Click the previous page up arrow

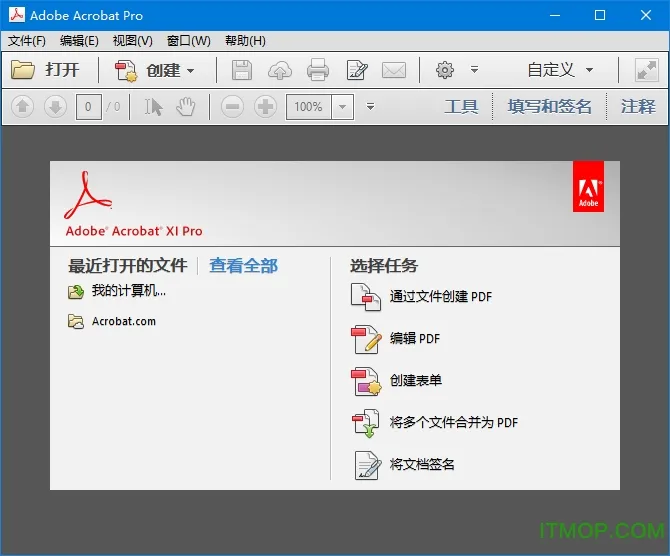[23, 106]
